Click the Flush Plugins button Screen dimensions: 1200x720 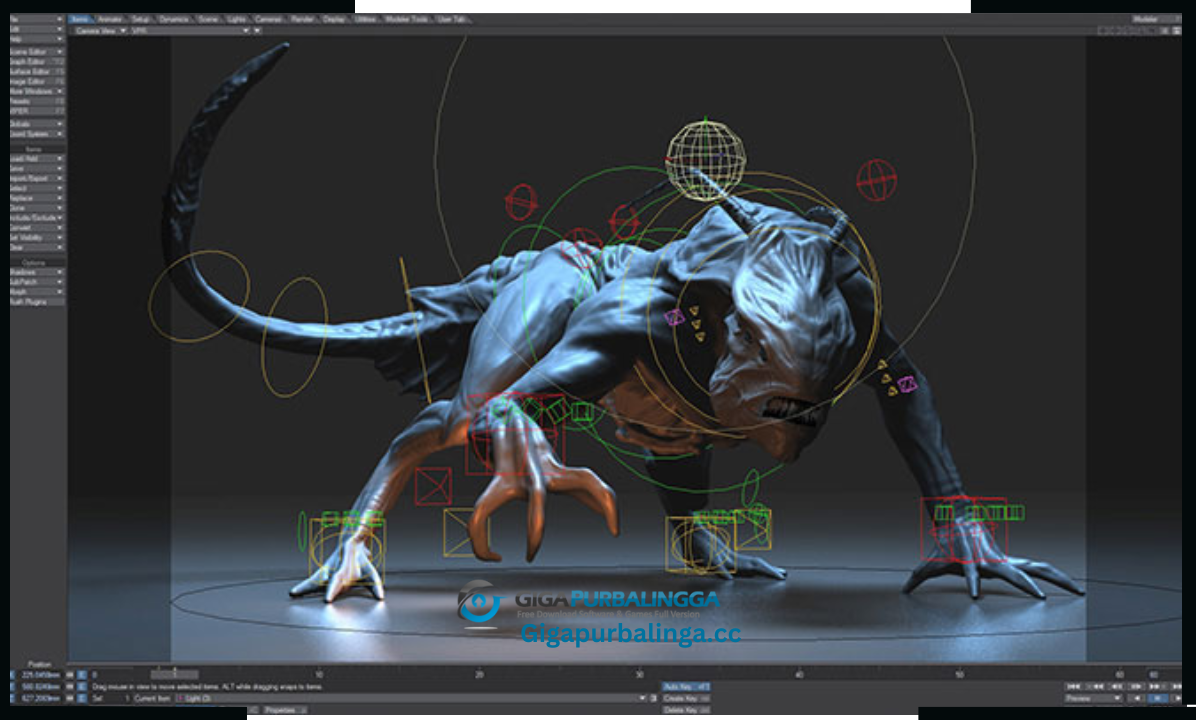pyautogui.click(x=37, y=302)
